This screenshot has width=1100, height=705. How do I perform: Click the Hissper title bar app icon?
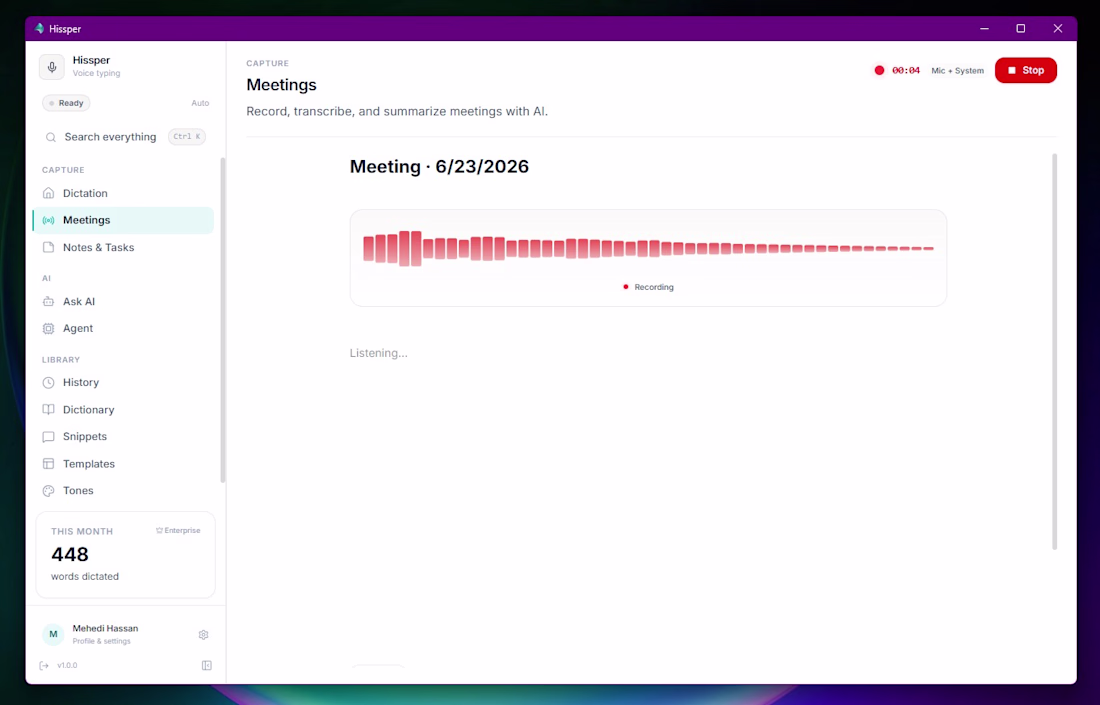point(39,29)
